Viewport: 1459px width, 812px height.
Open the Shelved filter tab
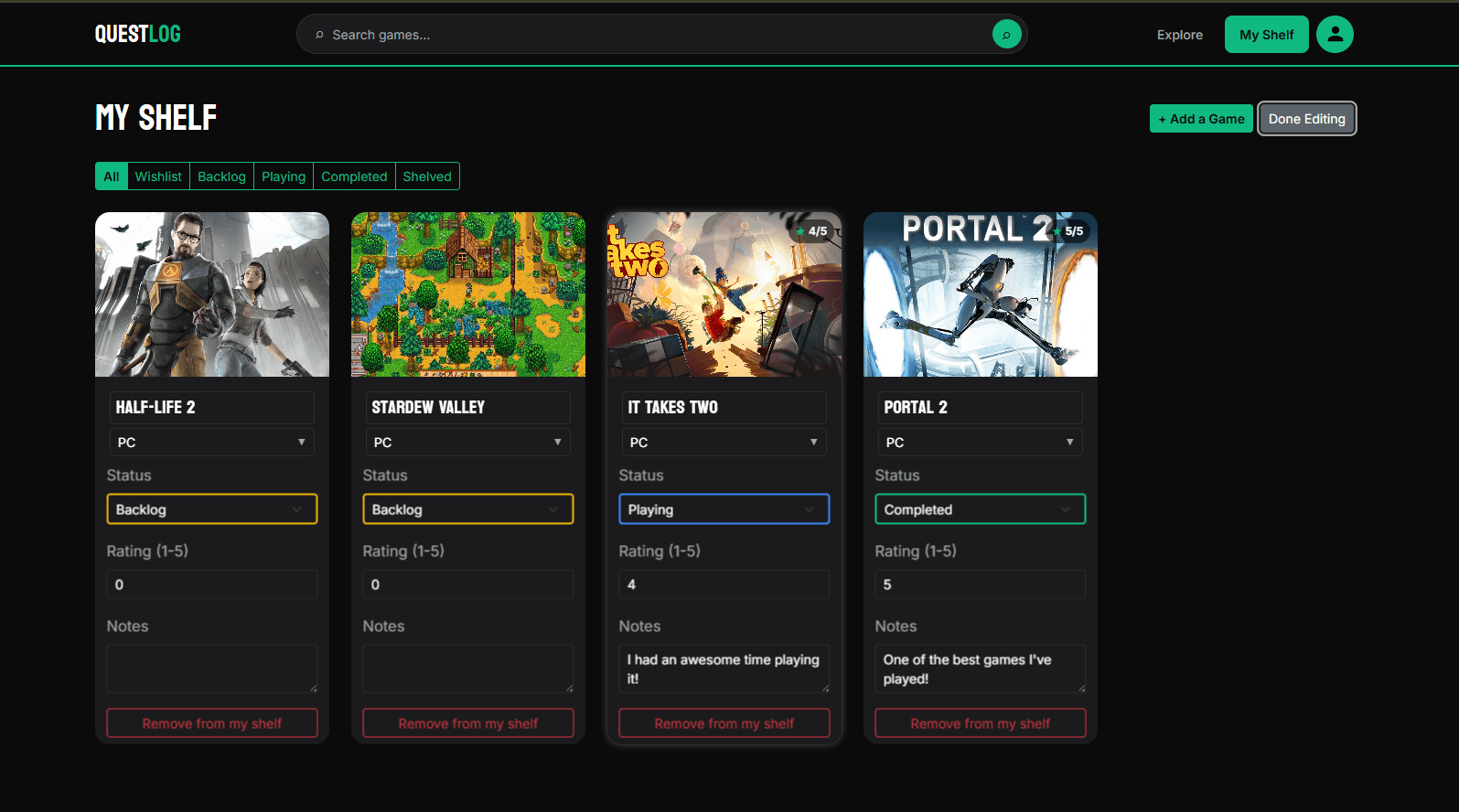427,176
